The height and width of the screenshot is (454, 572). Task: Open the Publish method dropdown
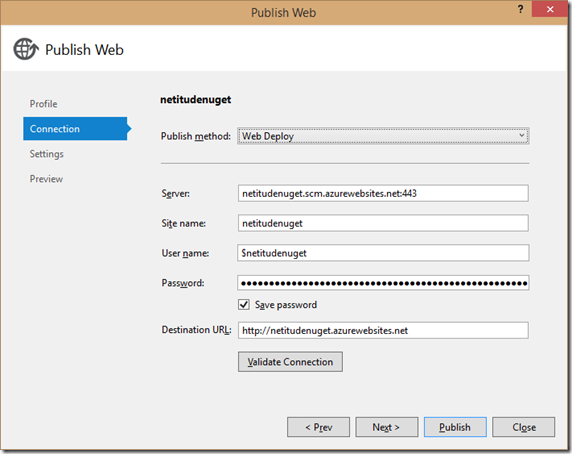(x=383, y=136)
